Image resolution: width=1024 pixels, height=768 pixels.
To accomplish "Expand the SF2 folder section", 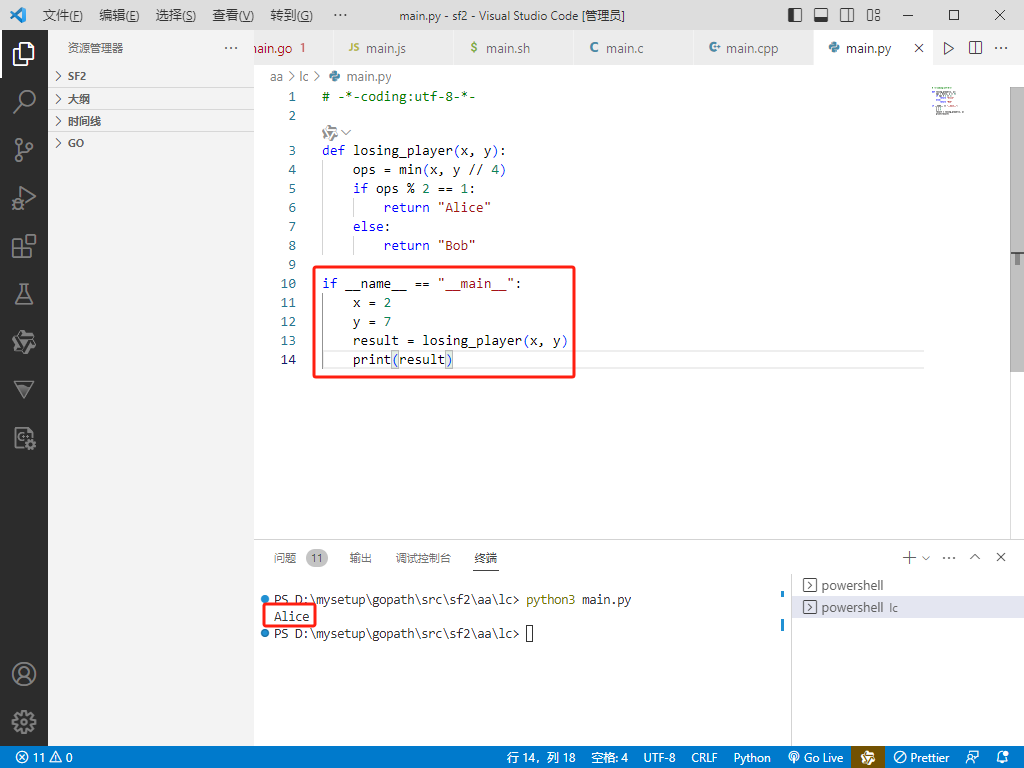I will [151, 76].
